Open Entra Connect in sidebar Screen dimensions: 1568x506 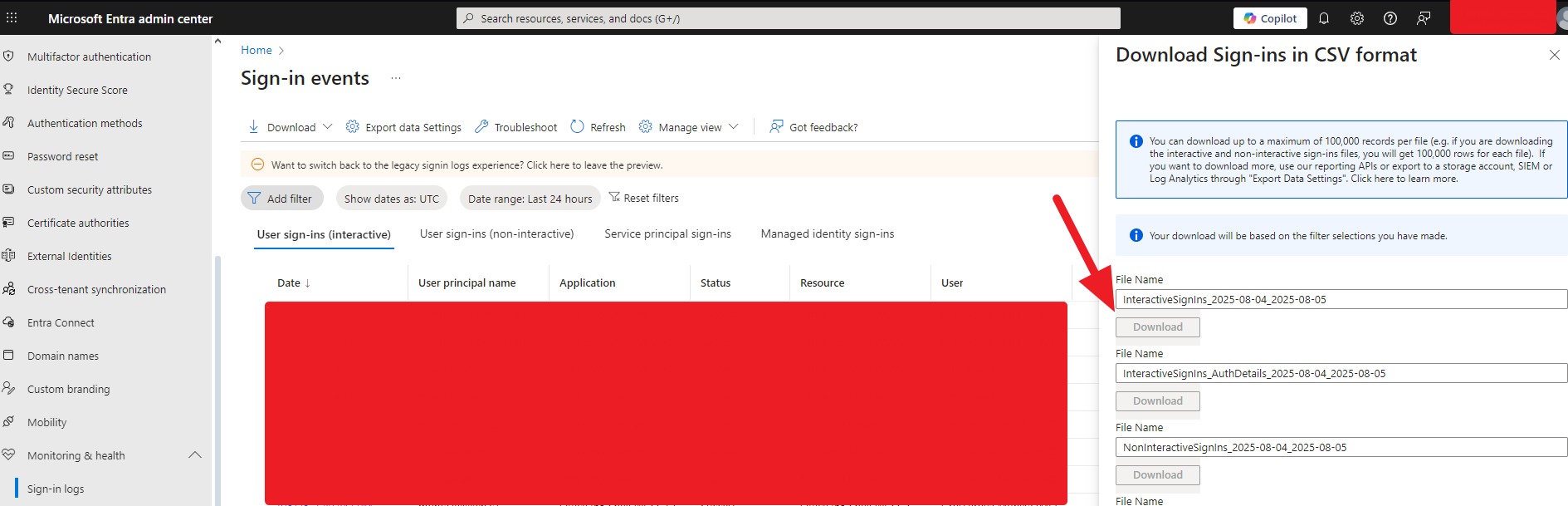(61, 322)
